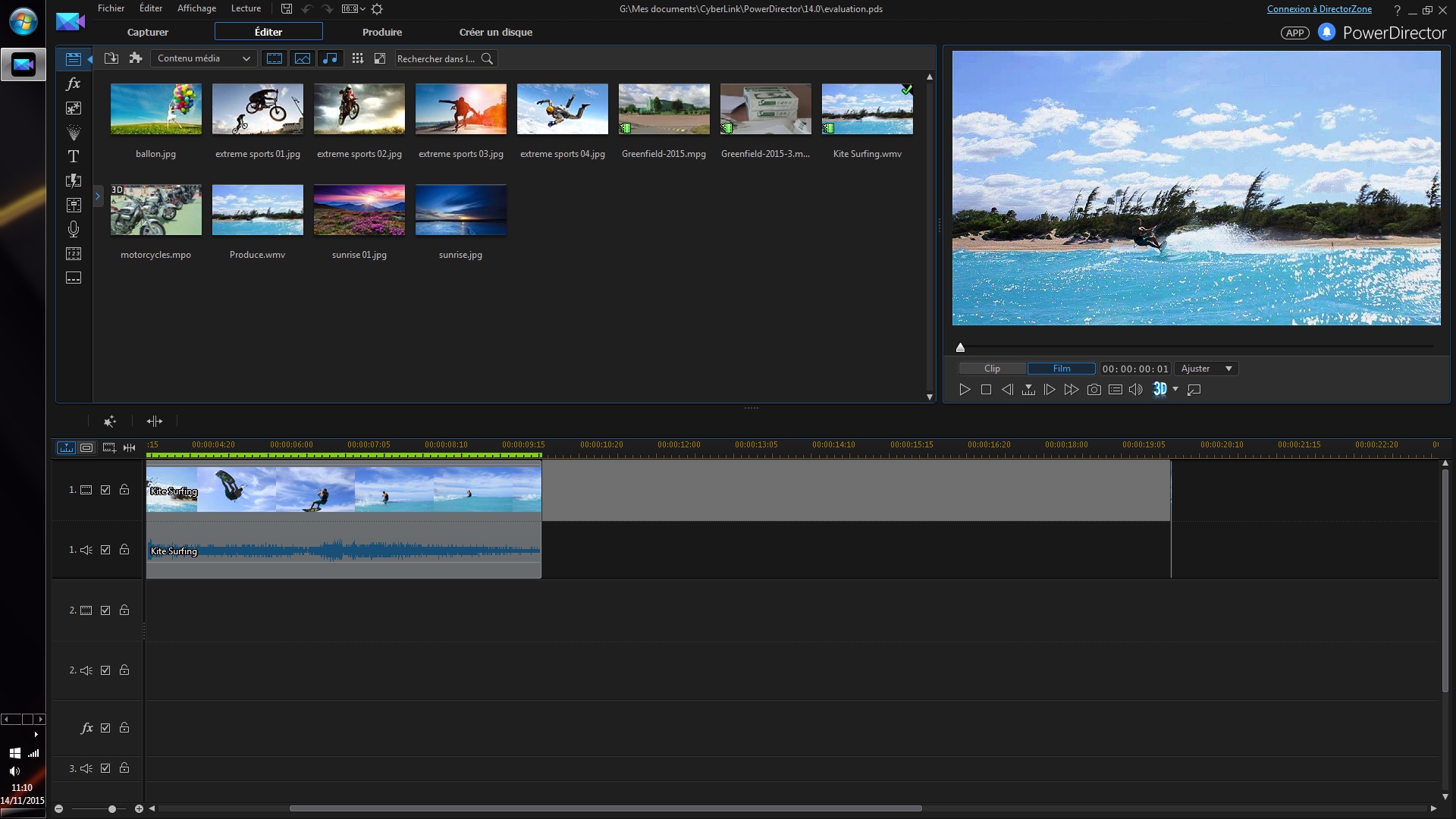The height and width of the screenshot is (819, 1456).
Task: Open the Effects room (fx icon)
Action: coord(74,83)
